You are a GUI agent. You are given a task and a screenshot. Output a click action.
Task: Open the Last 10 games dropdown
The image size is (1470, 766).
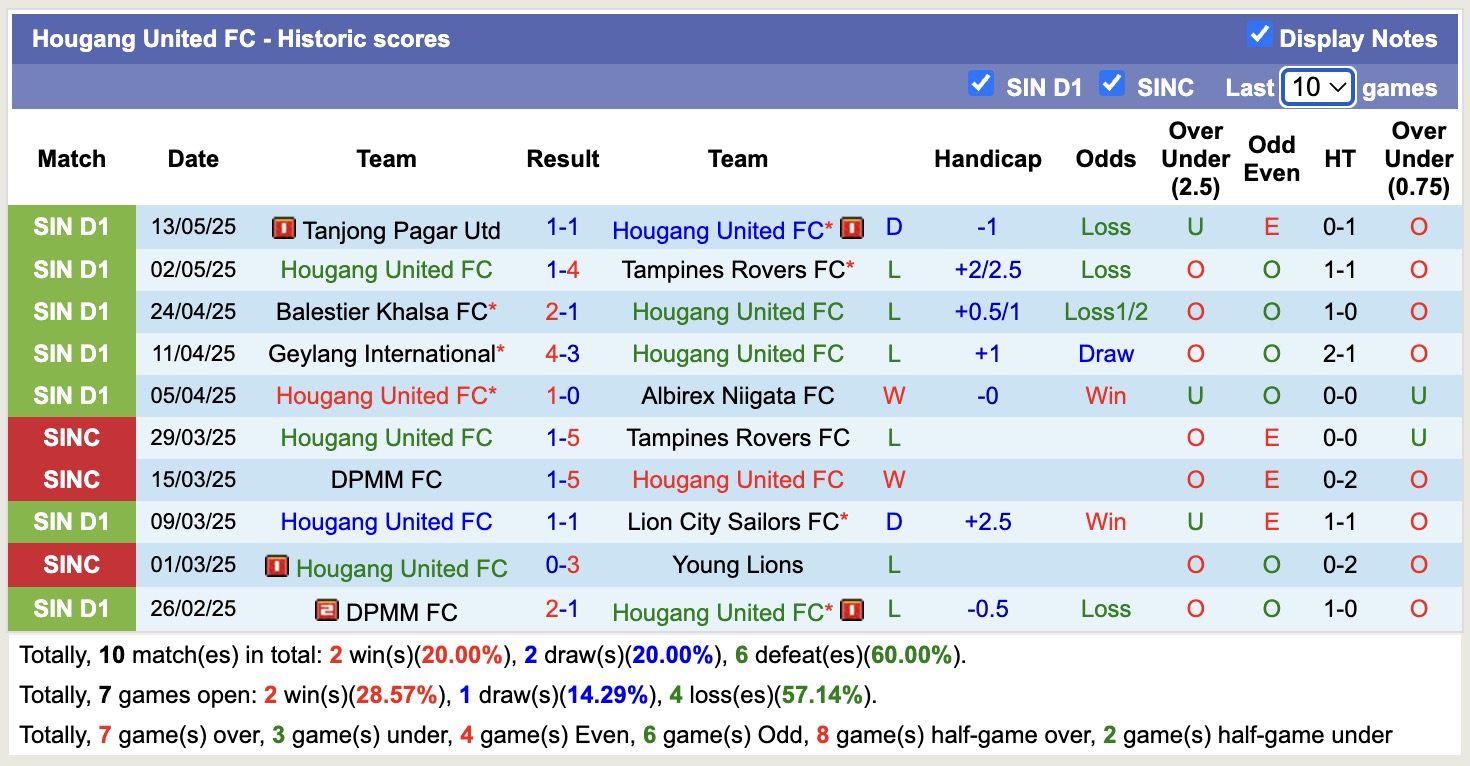pyautogui.click(x=1317, y=87)
